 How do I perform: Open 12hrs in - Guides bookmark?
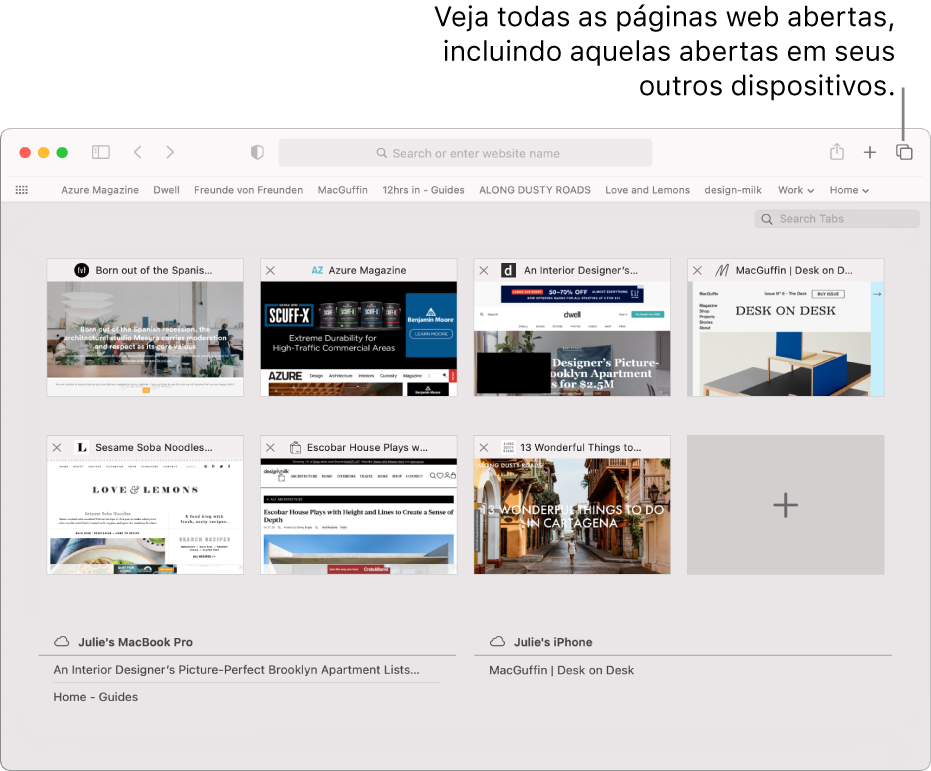pos(423,190)
